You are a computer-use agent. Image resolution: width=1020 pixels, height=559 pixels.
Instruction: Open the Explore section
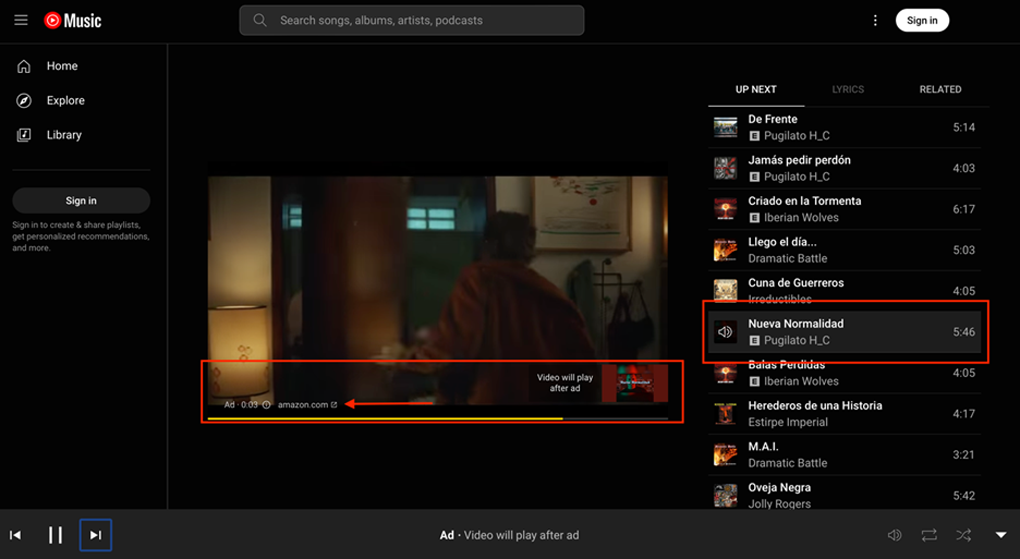65,100
